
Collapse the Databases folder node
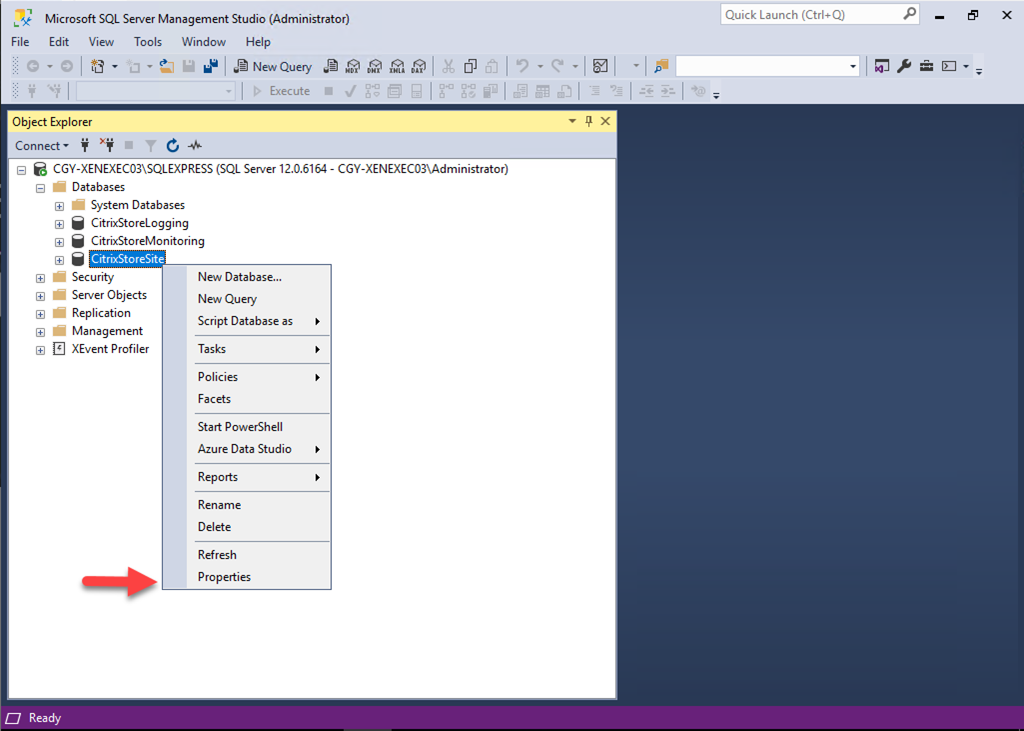tap(40, 188)
